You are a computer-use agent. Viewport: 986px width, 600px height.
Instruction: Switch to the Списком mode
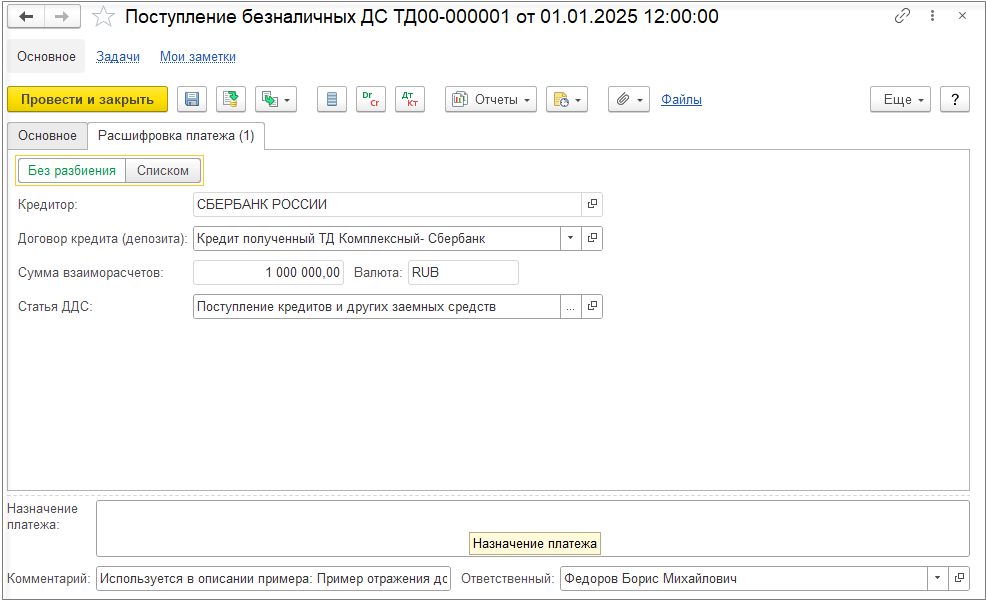[163, 170]
